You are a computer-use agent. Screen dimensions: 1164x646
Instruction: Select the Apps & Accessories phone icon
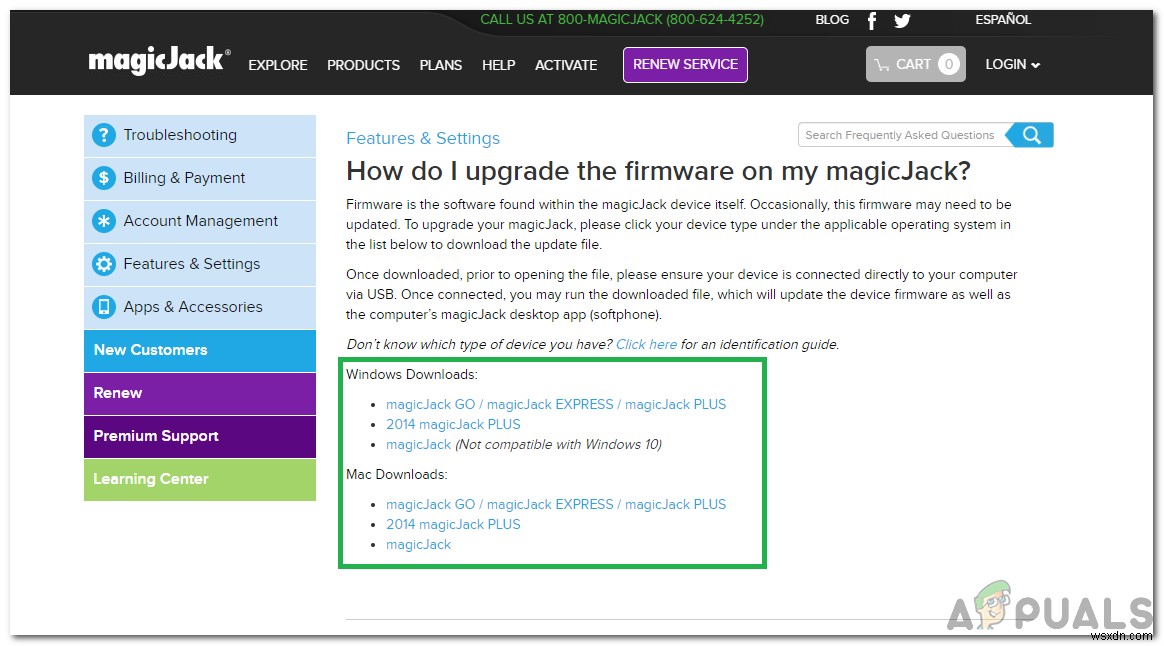(104, 307)
